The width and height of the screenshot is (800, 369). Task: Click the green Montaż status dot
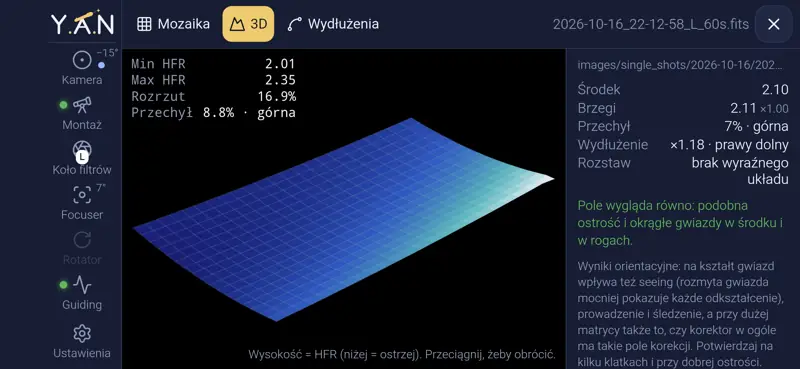(63, 105)
